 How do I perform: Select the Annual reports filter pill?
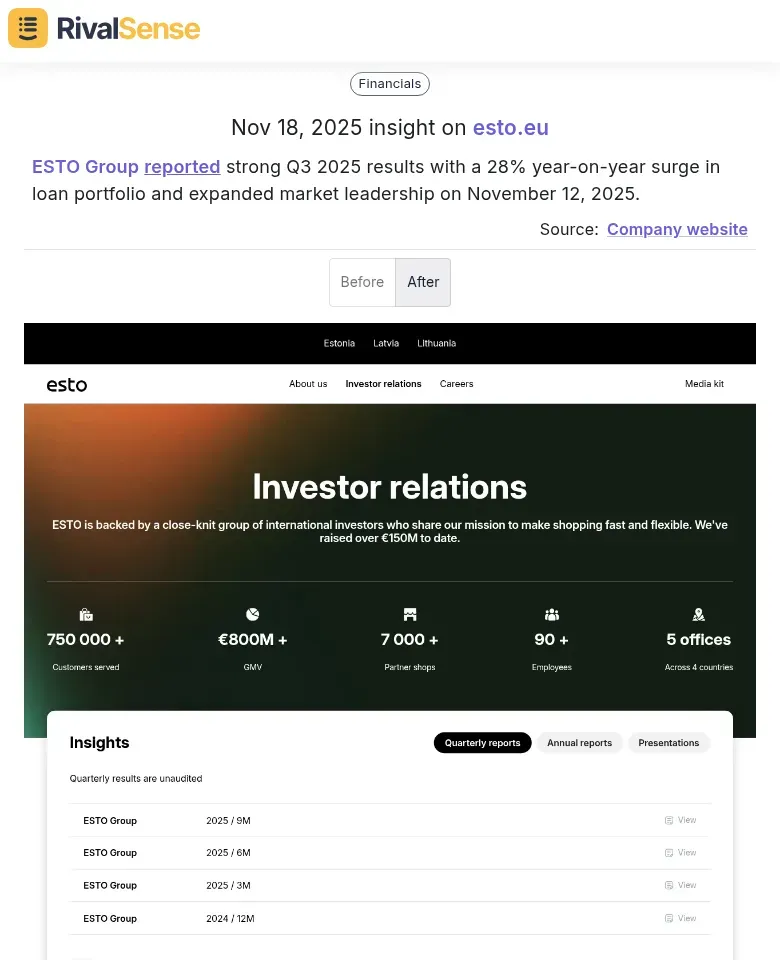[580, 742]
